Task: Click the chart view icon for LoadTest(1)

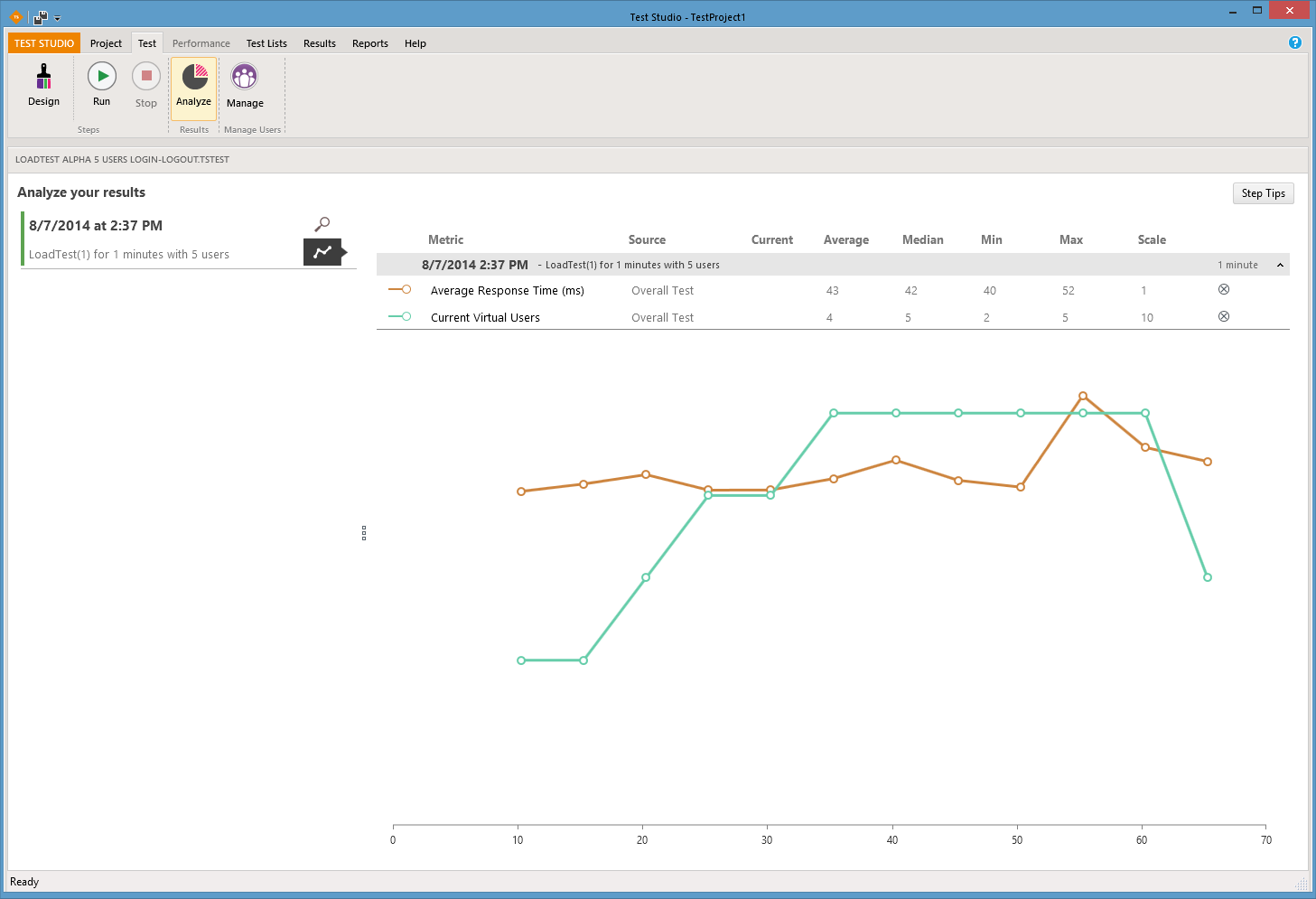Action: 322,252
